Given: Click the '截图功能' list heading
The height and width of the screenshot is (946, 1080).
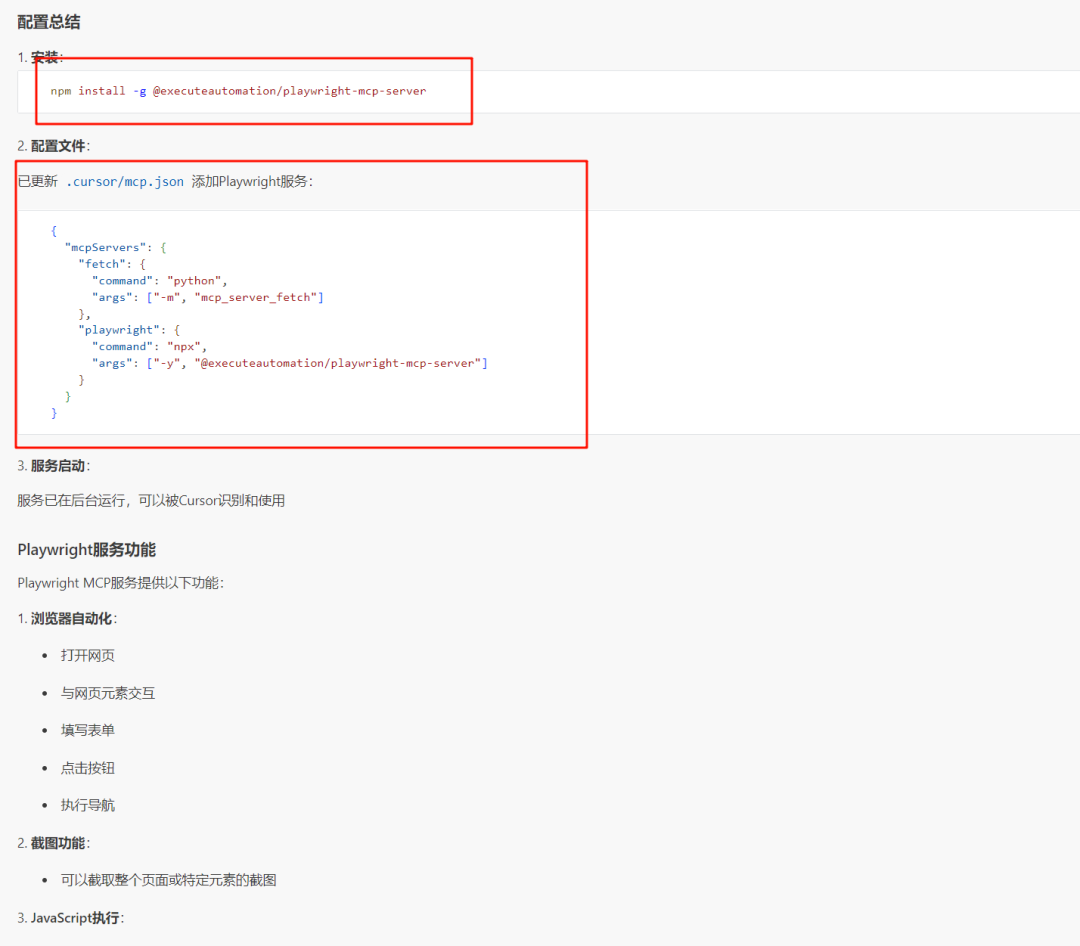Looking at the screenshot, I should point(58,843).
